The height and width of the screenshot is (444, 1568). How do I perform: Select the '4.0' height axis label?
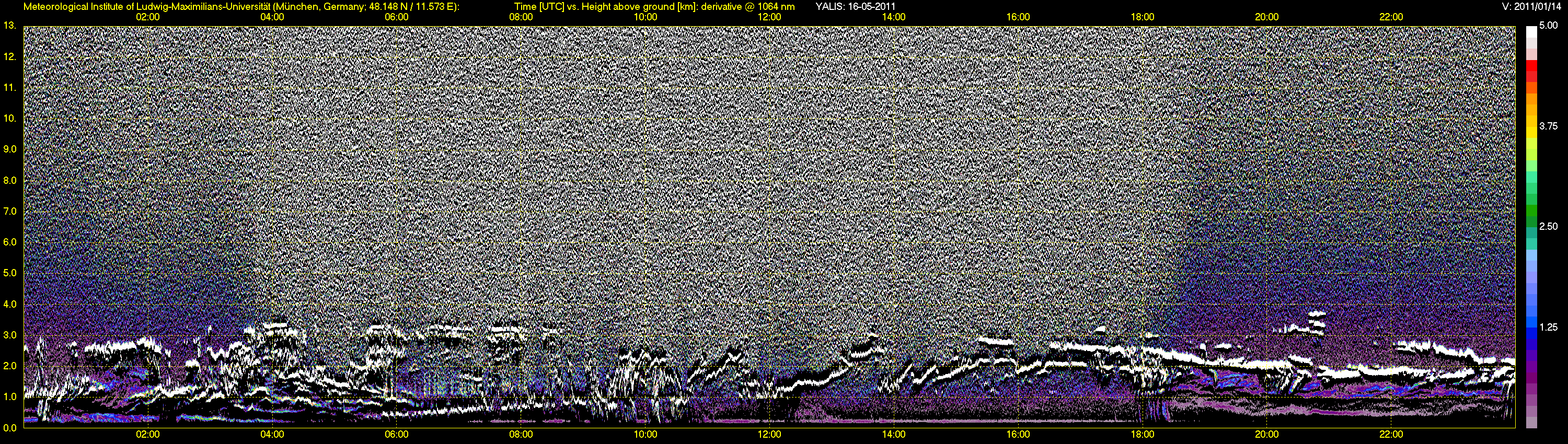click(10, 304)
